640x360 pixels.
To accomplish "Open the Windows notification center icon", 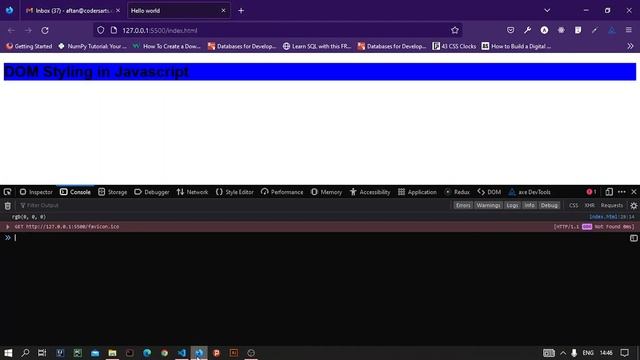I will [x=624, y=353].
